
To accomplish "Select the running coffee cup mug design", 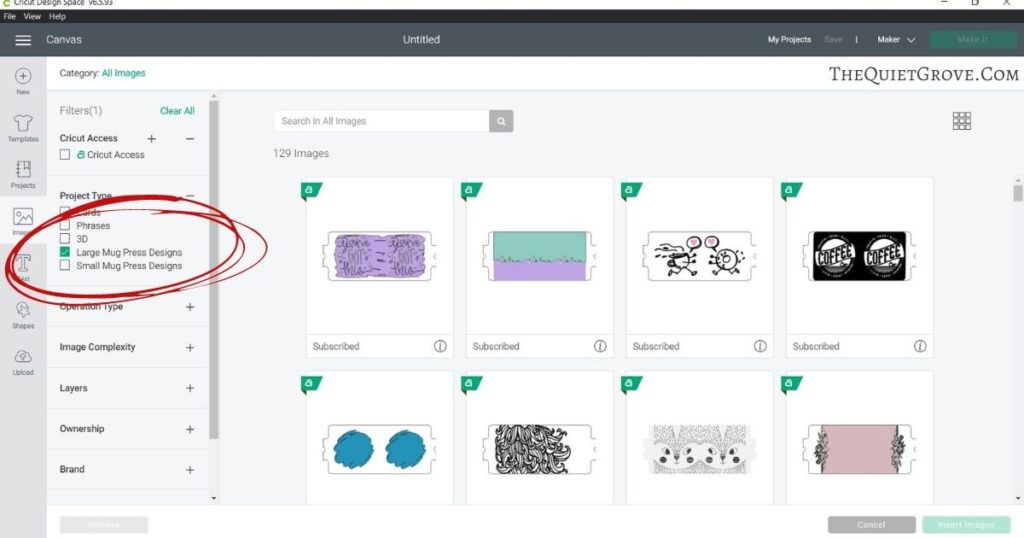I will 699,256.
